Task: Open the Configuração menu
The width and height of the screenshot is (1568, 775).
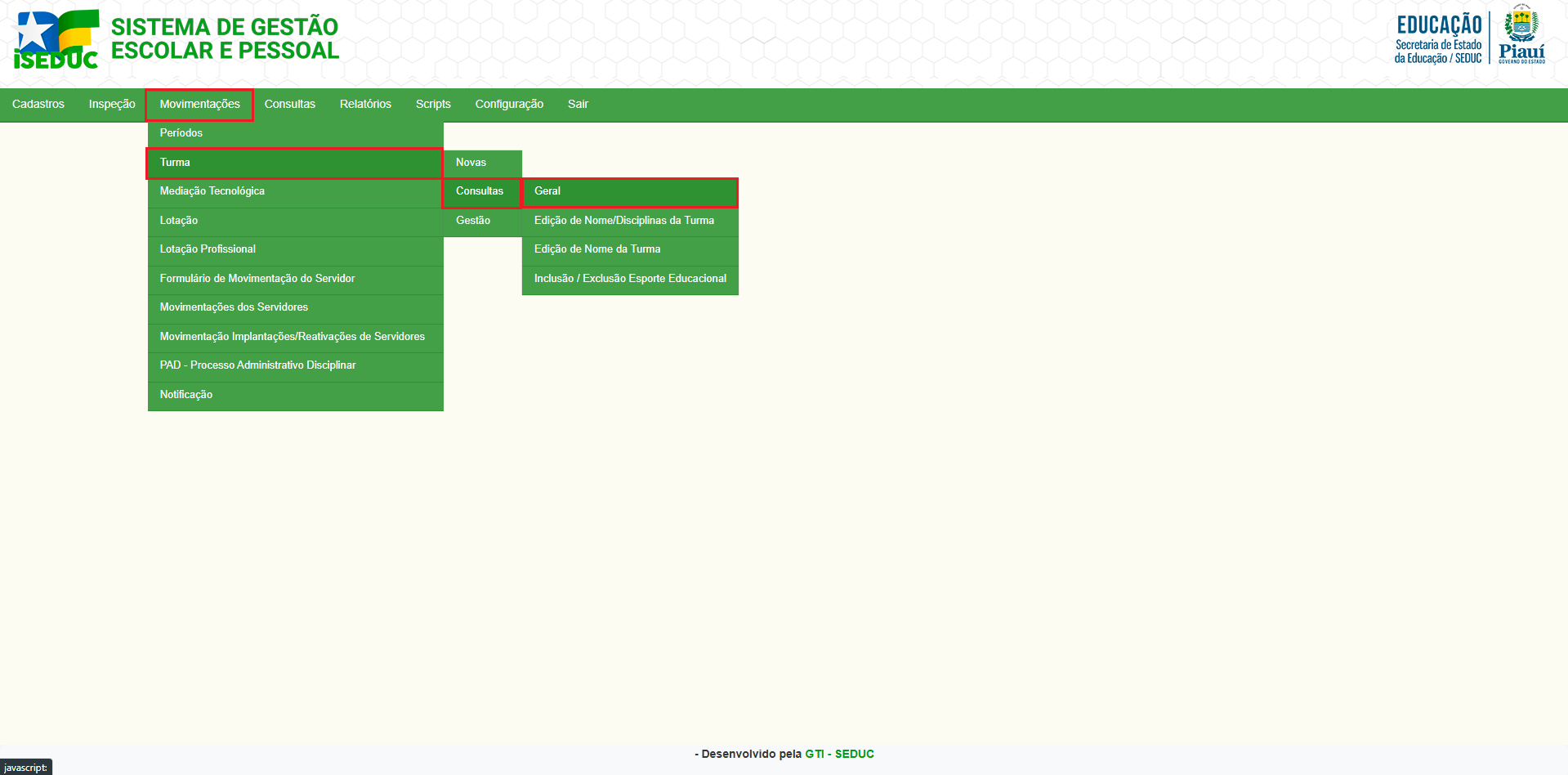Action: (509, 104)
